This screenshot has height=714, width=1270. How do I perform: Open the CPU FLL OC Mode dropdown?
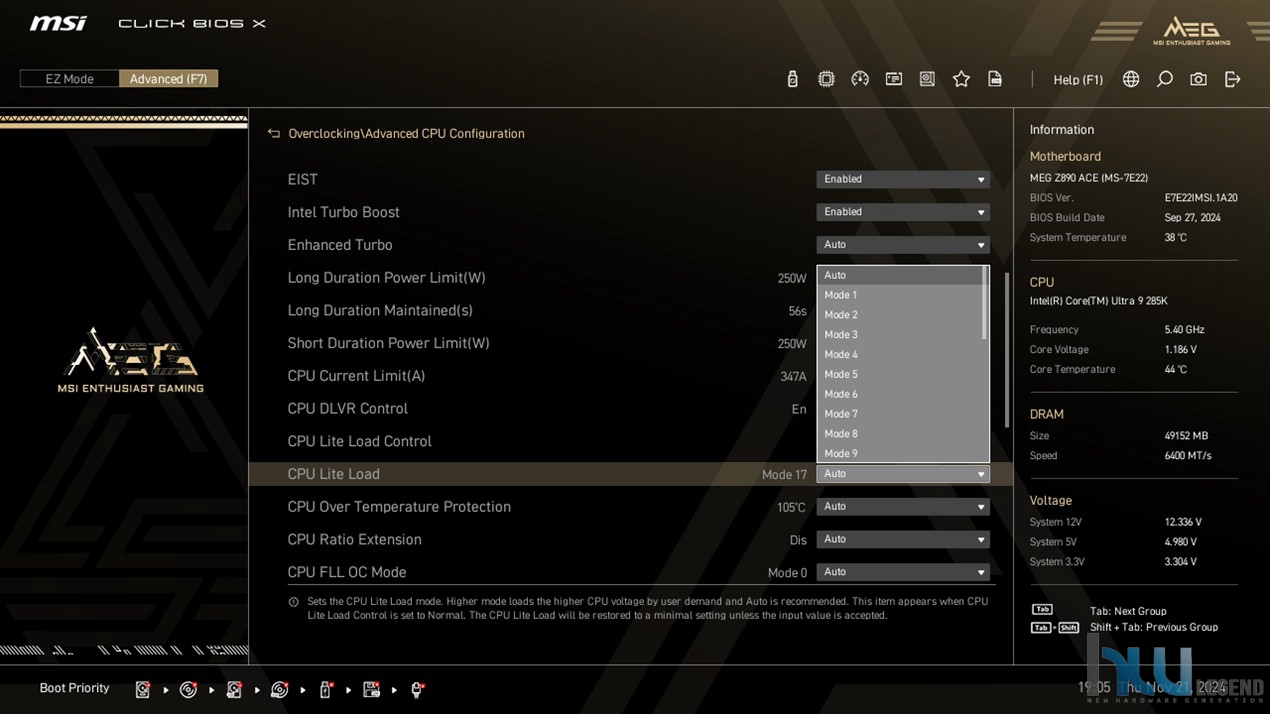pyautogui.click(x=903, y=572)
